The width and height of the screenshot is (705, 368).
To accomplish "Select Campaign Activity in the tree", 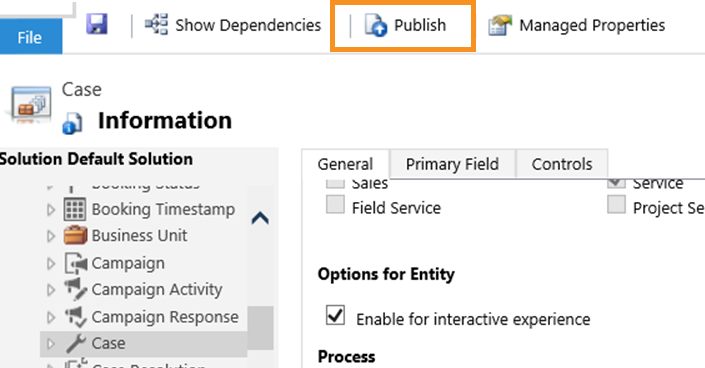I will (157, 290).
